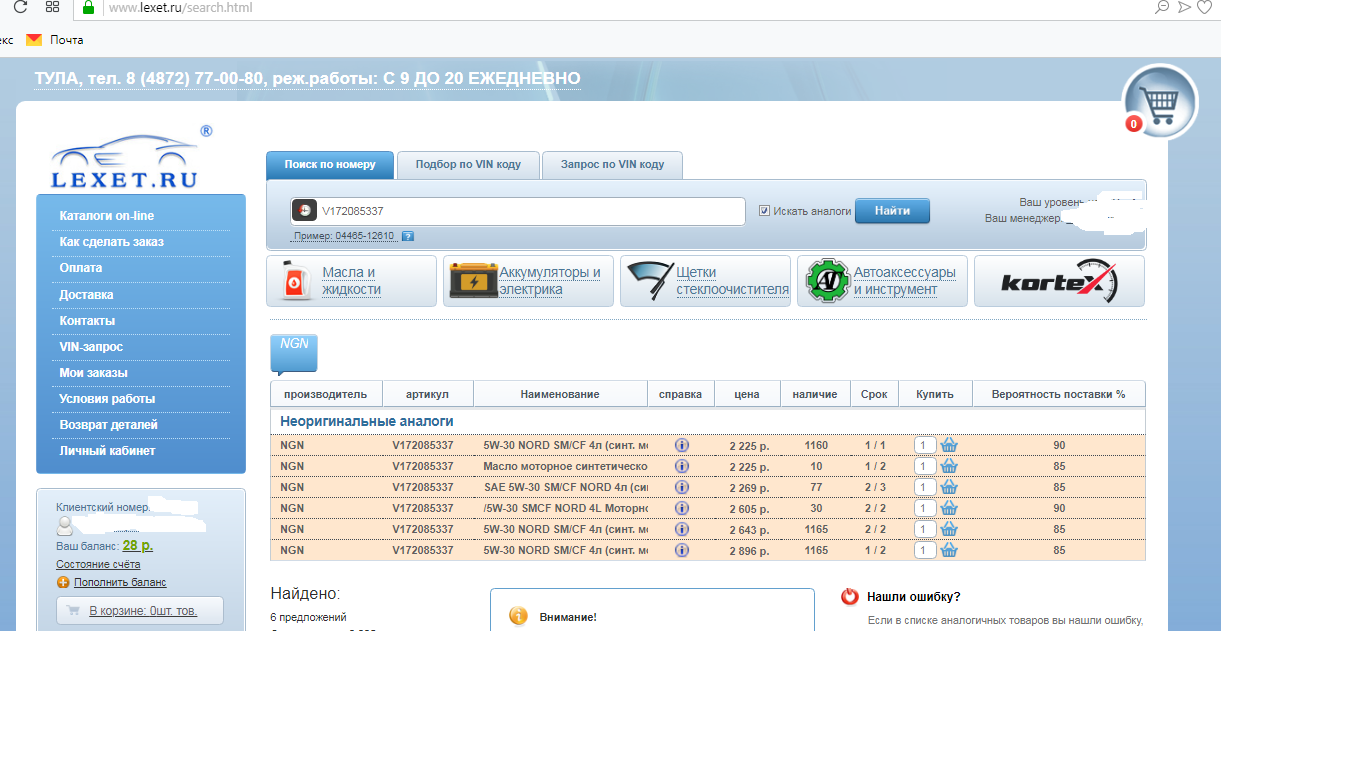Click the send arrow icon in the address bar
1366x768 pixels.
coord(1184,7)
